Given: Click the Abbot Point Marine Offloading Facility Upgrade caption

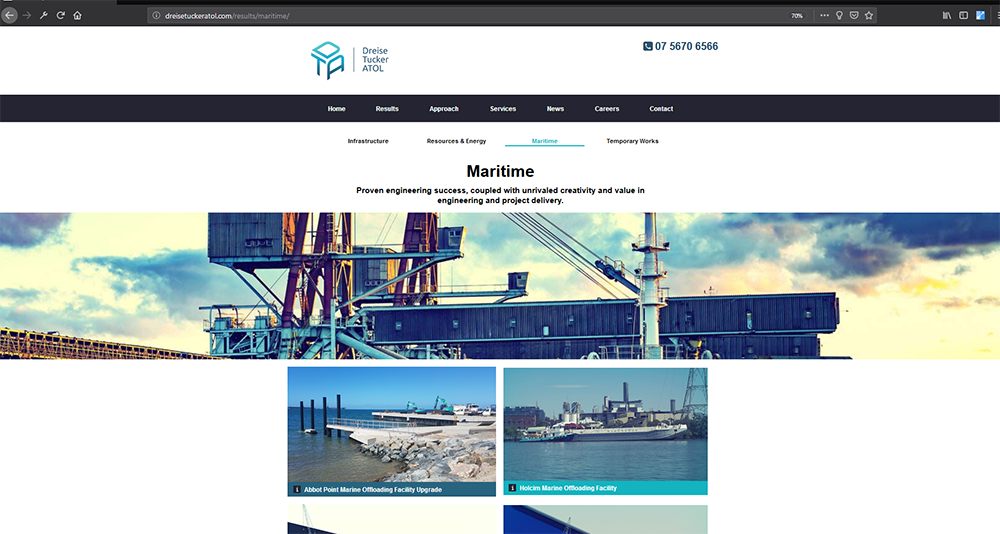Looking at the screenshot, I should click(373, 490).
